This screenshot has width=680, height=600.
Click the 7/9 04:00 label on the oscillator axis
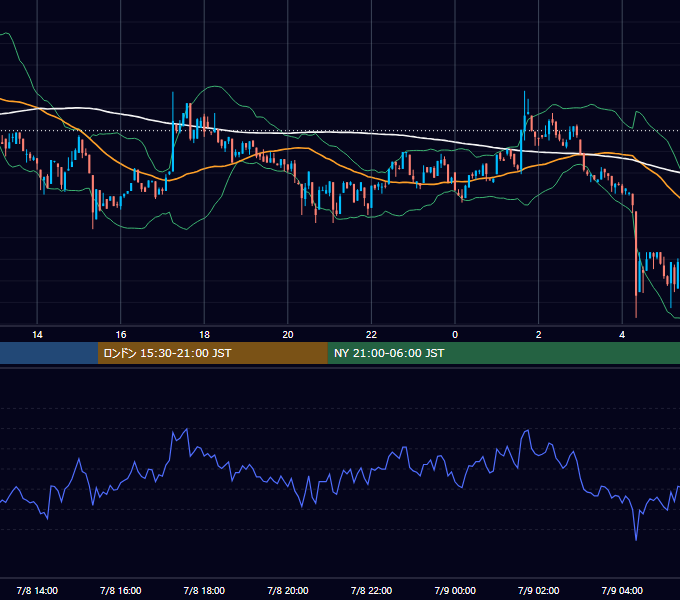point(622,590)
